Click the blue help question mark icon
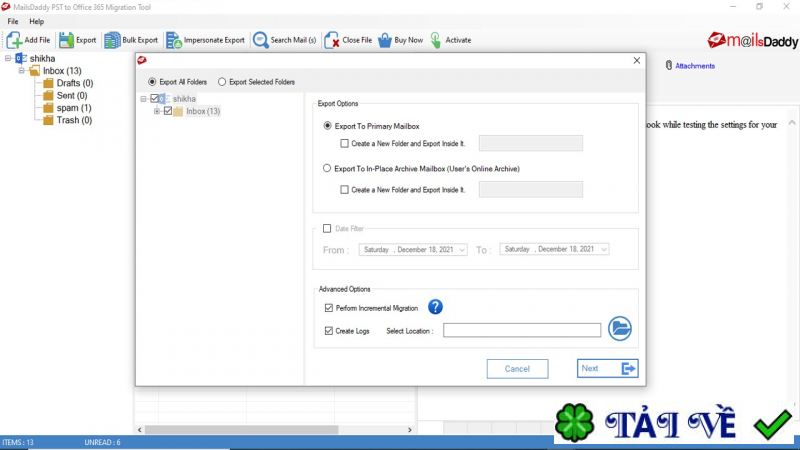Image resolution: width=800 pixels, height=450 pixels. (435, 307)
